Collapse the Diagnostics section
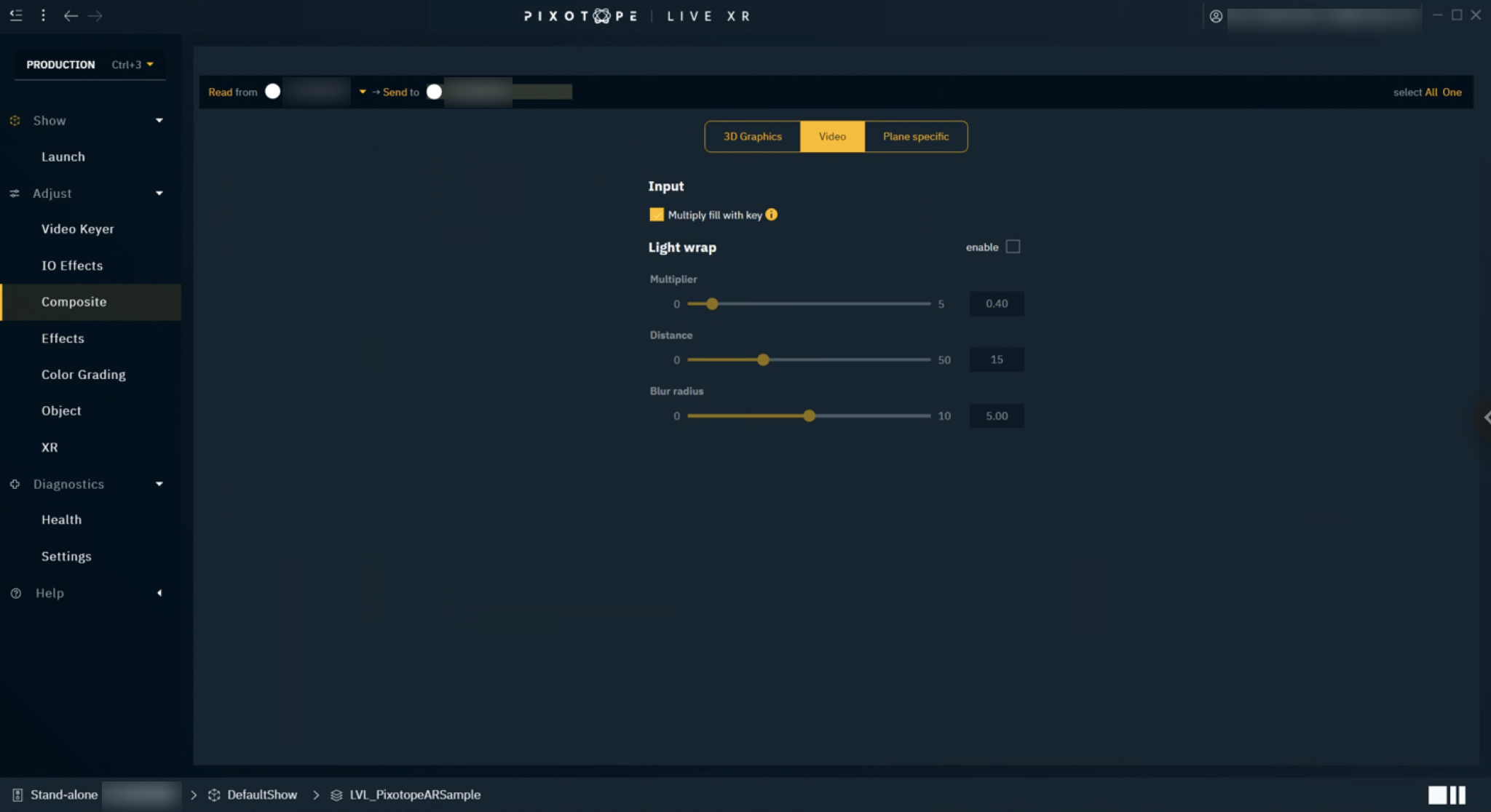 point(159,485)
